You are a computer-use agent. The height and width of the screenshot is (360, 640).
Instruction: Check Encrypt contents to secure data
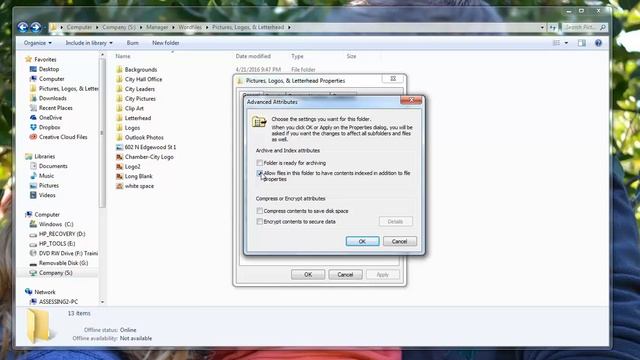pos(260,222)
